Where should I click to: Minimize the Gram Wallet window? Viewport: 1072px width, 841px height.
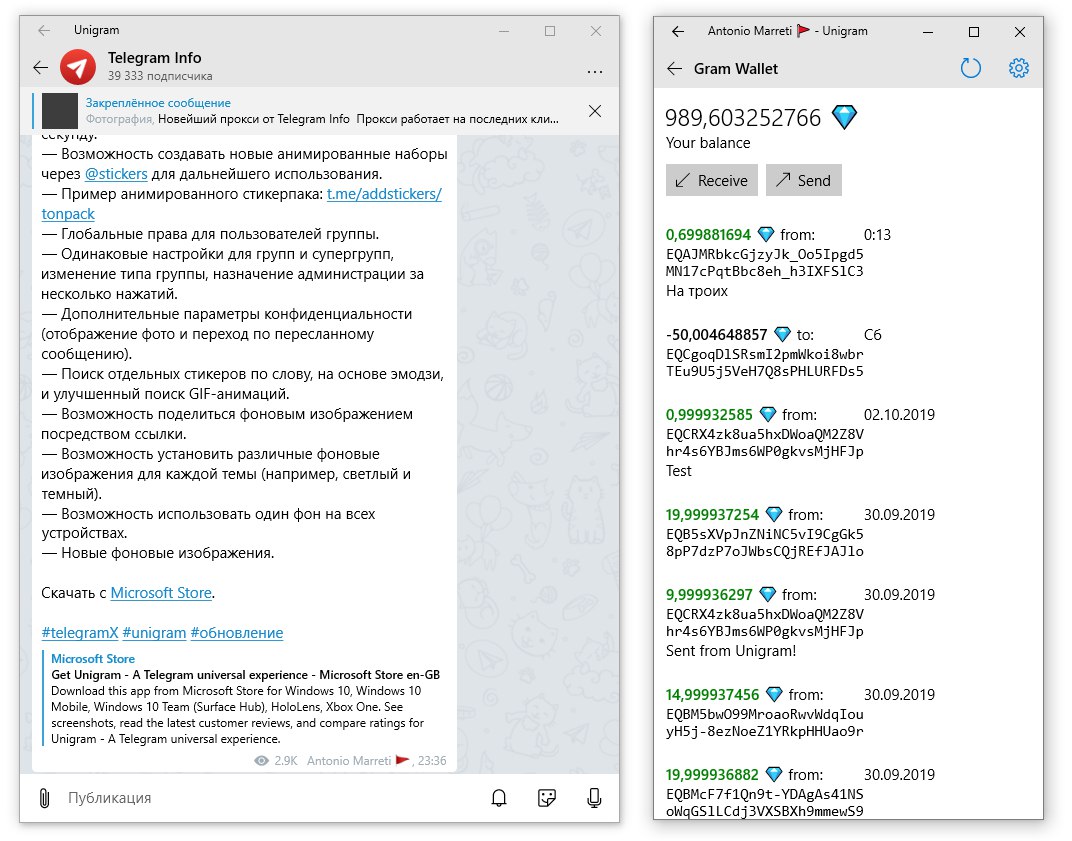click(x=928, y=31)
